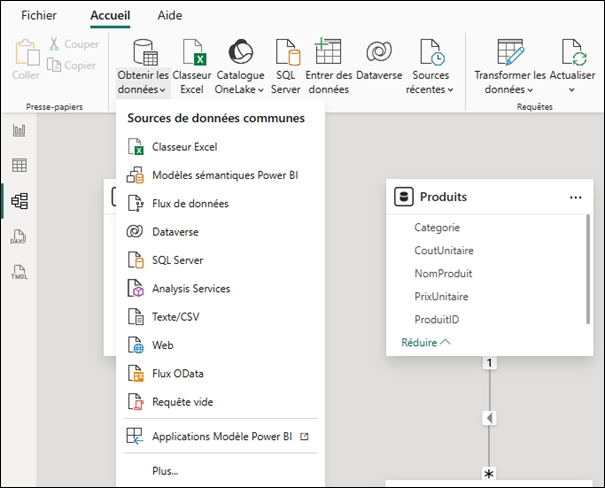Switch to the Report view sidebar icon
Image resolution: width=605 pixels, height=488 pixels.
(19, 130)
